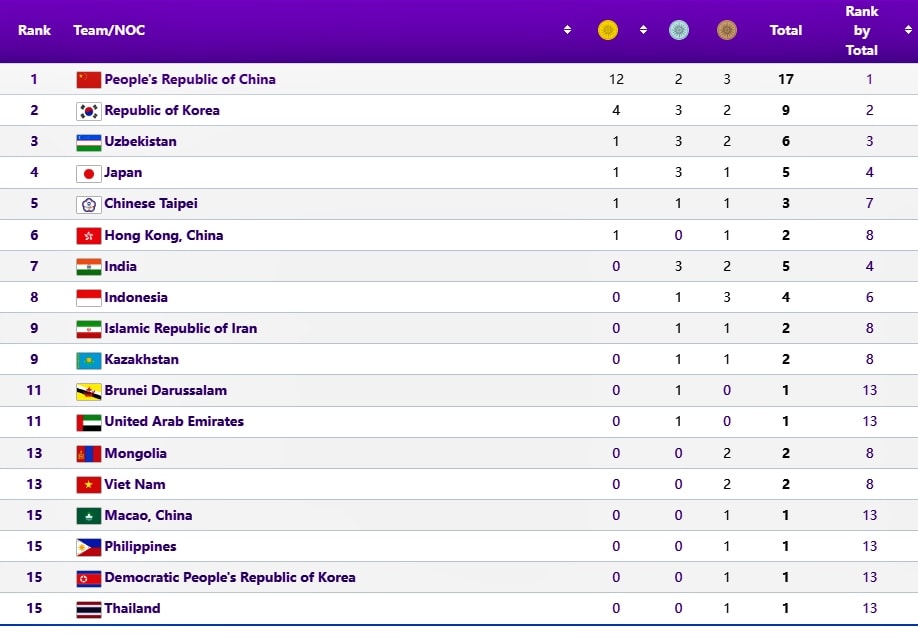Select the Indonesia flag icon
Viewport: 918px width, 638px height.
[88, 298]
